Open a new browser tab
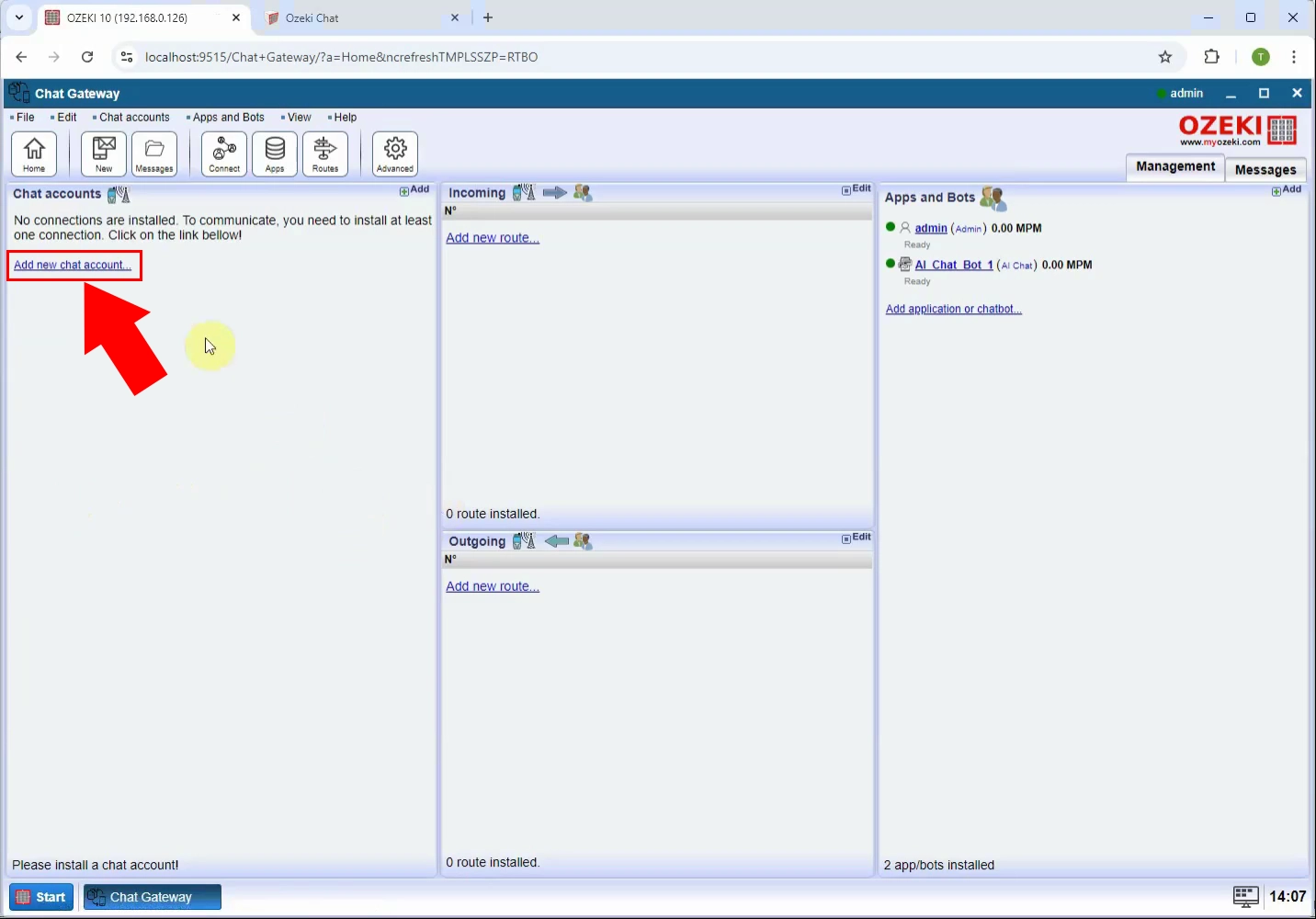This screenshot has width=1316, height=919. 488,17
